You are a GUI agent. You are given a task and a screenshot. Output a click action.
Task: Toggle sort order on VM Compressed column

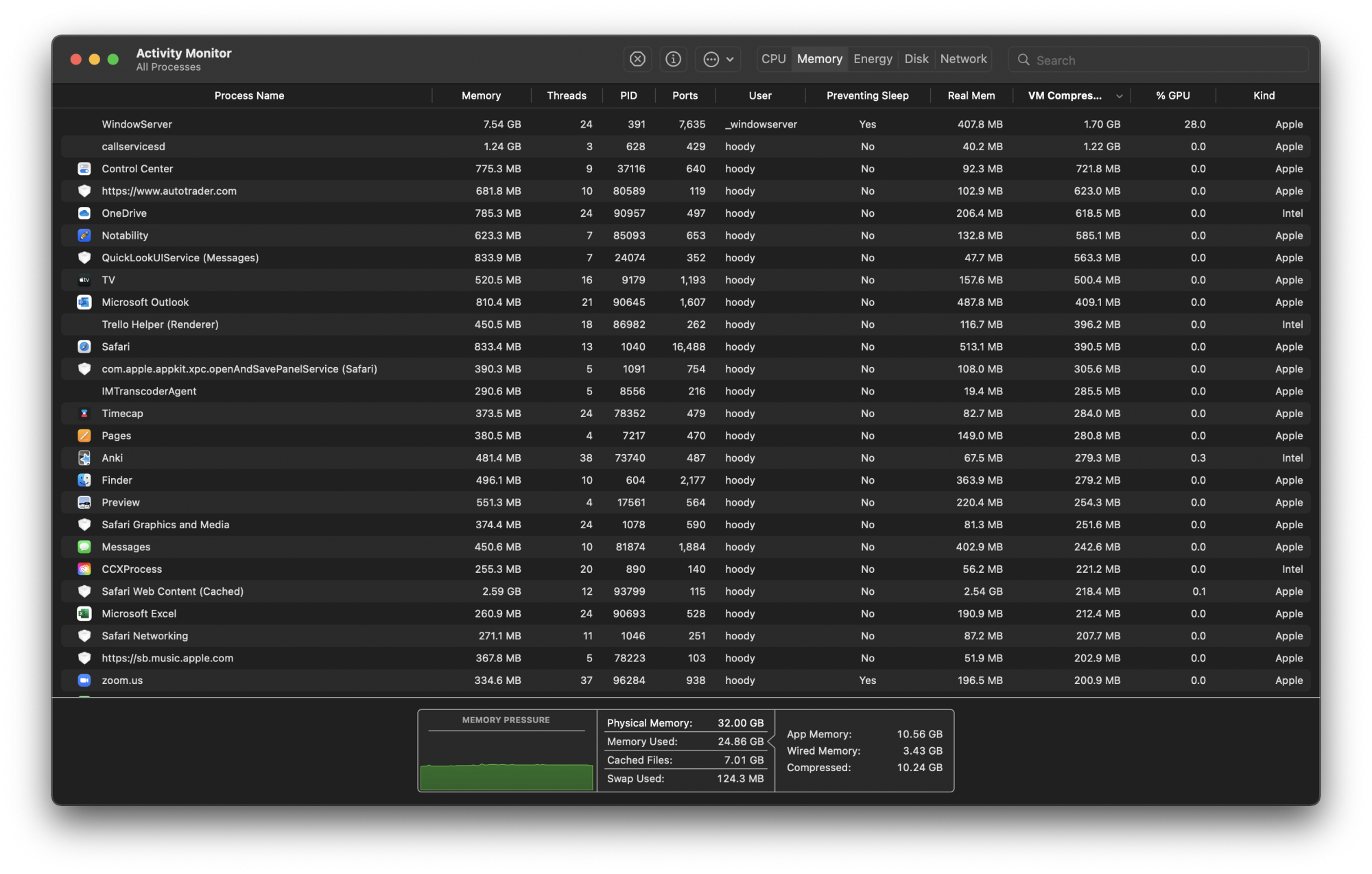point(1074,96)
